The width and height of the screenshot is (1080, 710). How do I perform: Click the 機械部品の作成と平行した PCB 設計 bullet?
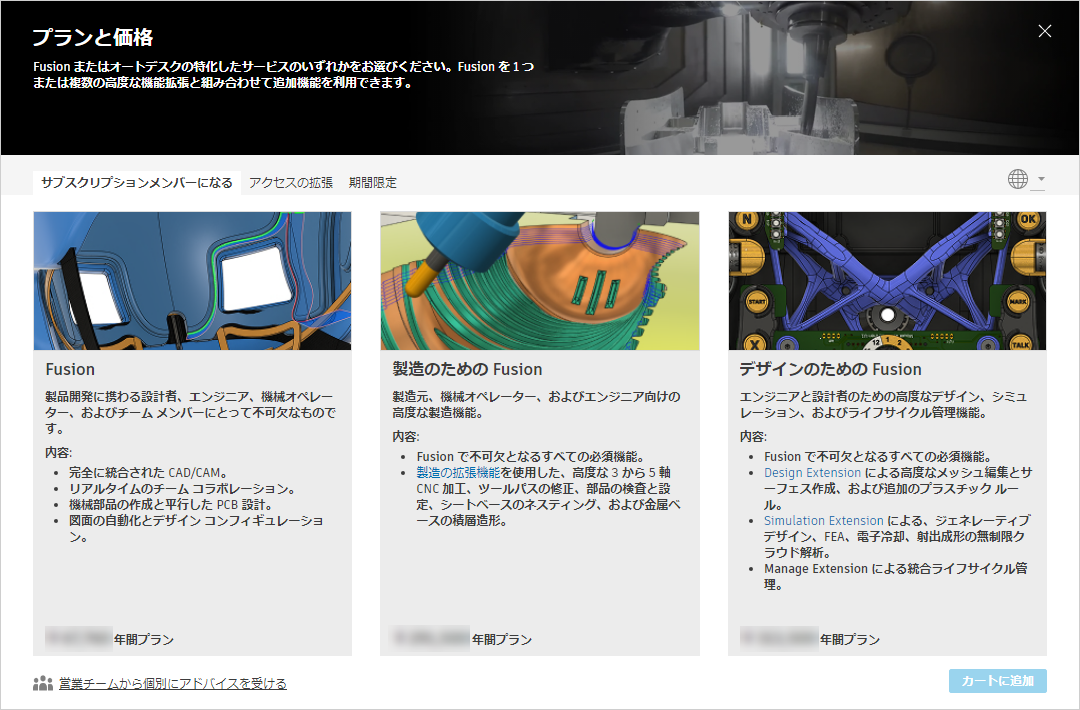pos(172,504)
